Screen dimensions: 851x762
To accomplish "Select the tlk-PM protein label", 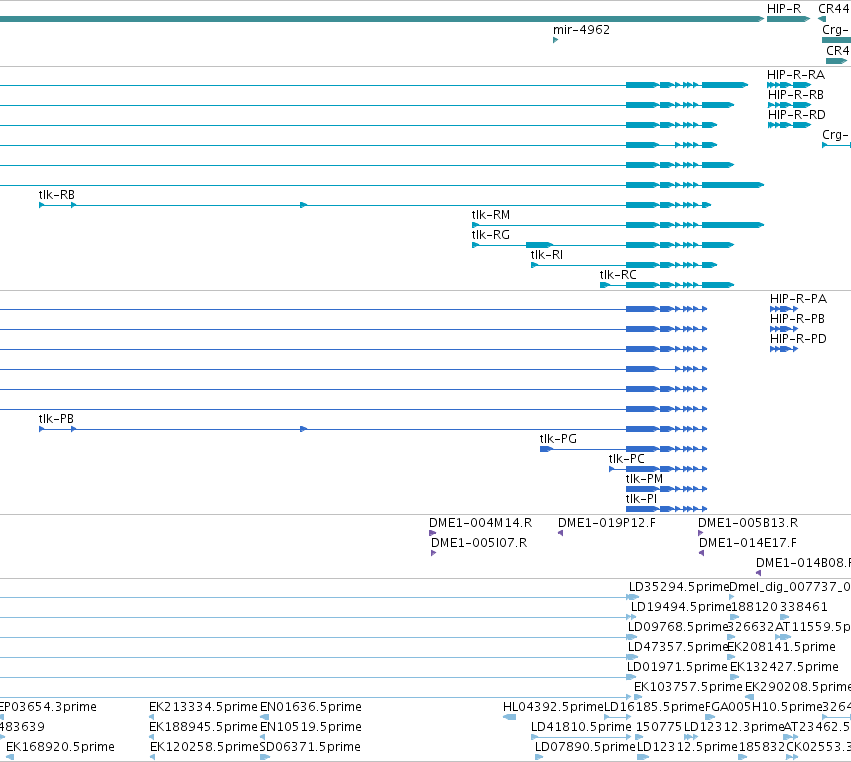I will click(644, 479).
